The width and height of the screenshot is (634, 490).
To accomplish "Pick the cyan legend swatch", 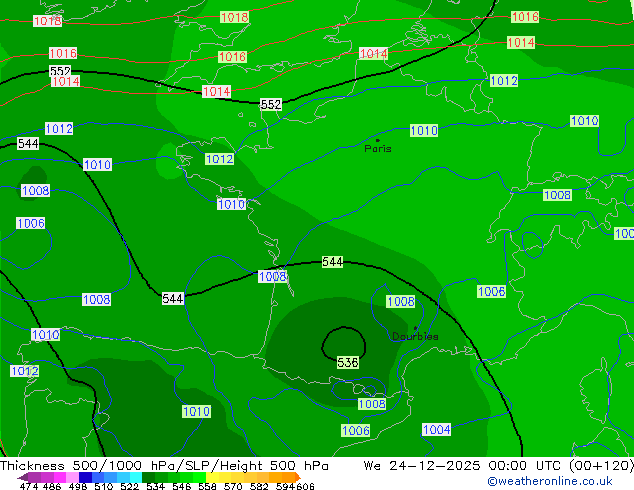I will click(x=136, y=477).
